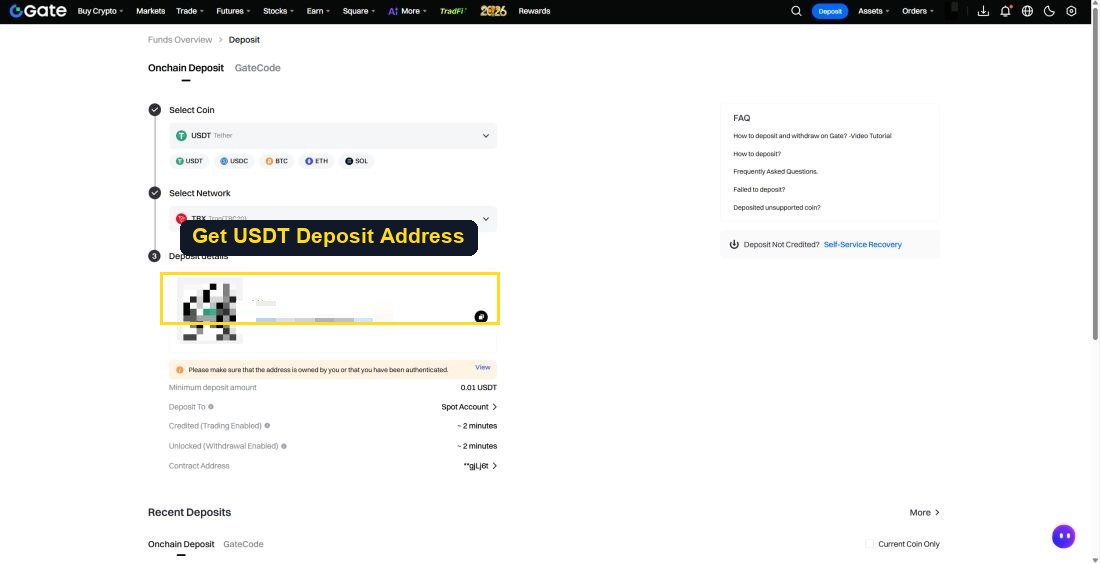Open the Earn dropdown menu
The image size is (1100, 563).
(318, 11)
